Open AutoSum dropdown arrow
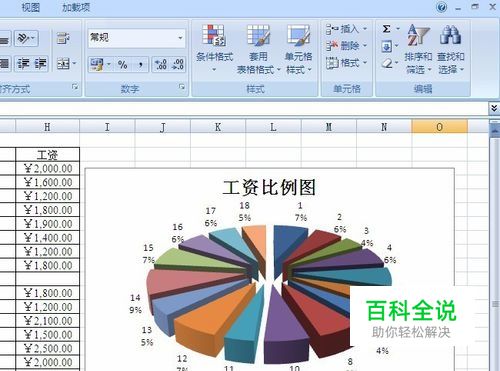 click(x=398, y=29)
